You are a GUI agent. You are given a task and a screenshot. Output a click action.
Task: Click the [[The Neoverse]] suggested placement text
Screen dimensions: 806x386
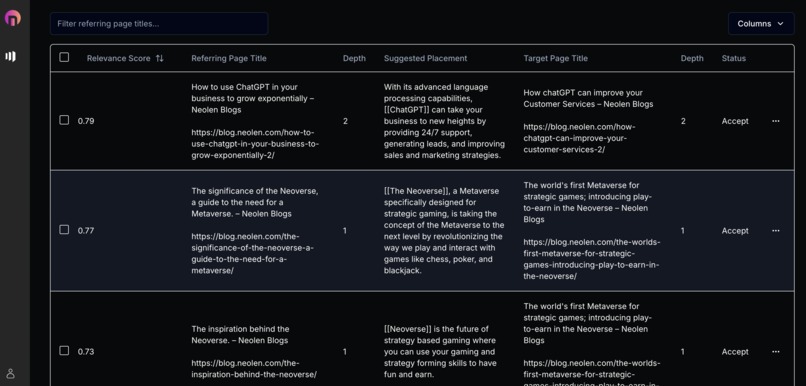(444, 230)
